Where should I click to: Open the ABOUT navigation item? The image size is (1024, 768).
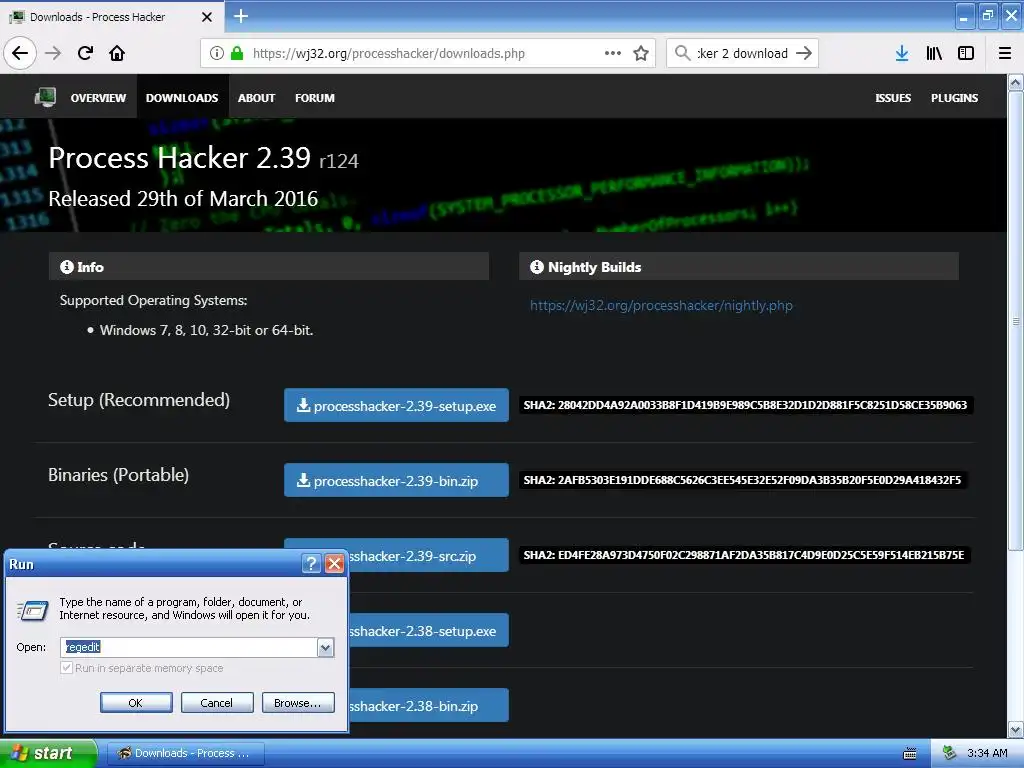tap(256, 98)
